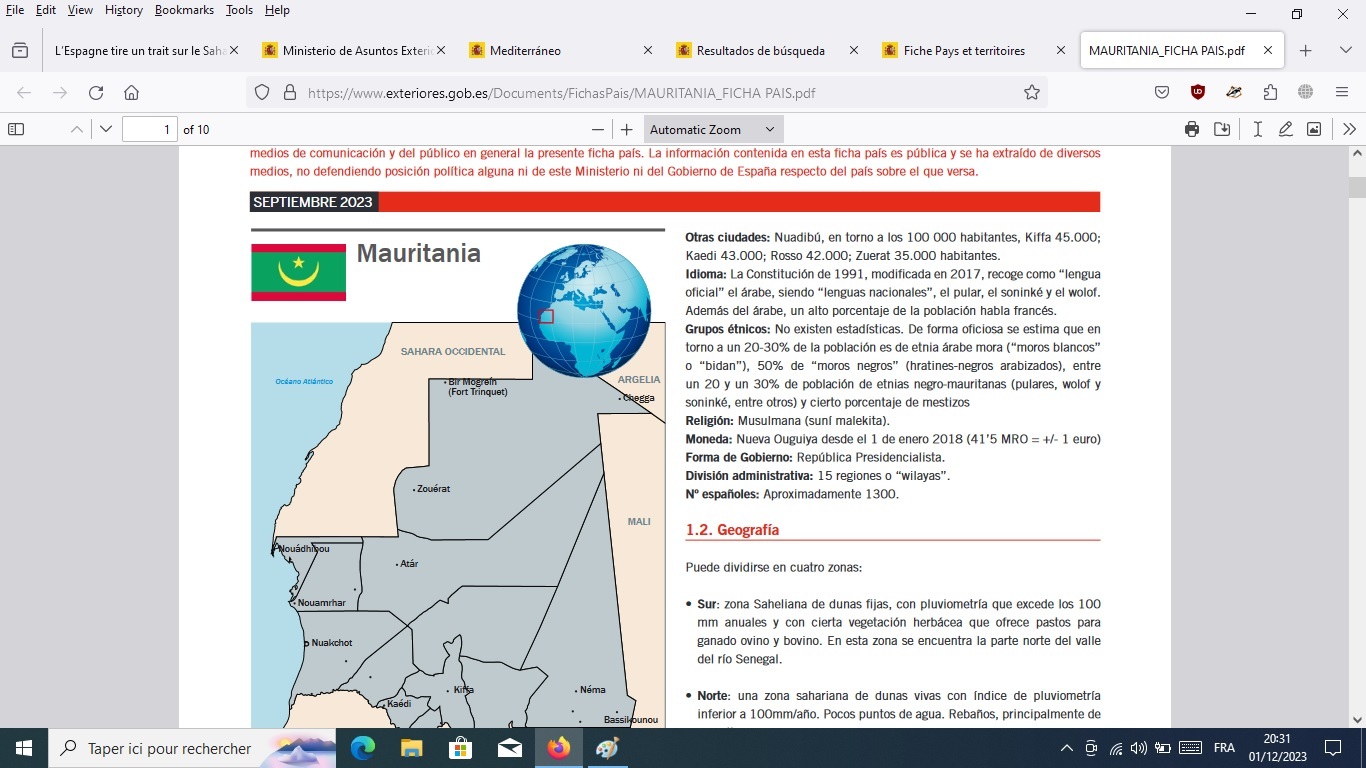The height and width of the screenshot is (768, 1366).
Task: Show hidden system tray icons
Action: click(x=1067, y=748)
